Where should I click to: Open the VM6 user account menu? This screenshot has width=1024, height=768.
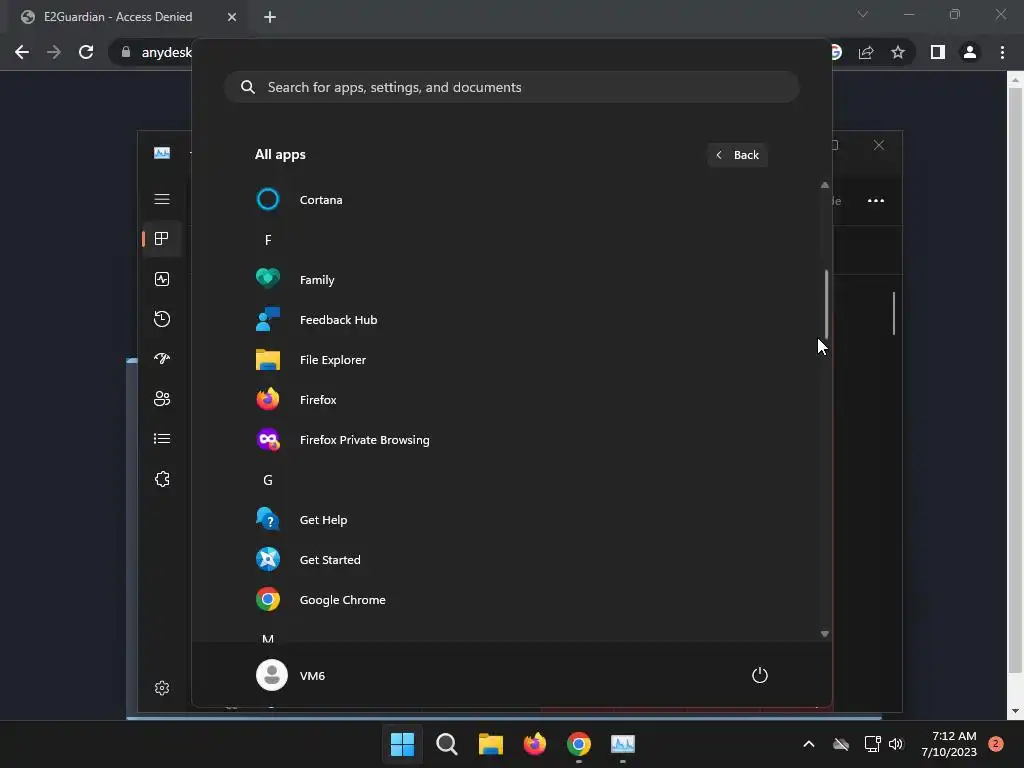pos(291,675)
